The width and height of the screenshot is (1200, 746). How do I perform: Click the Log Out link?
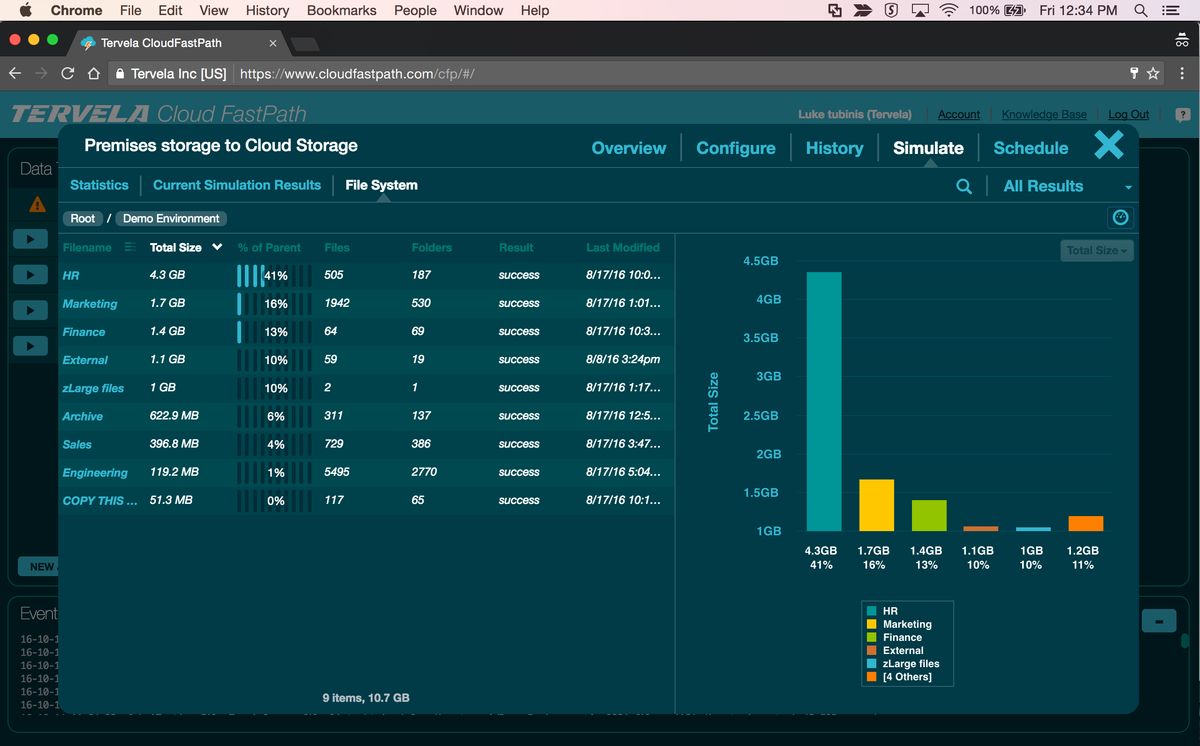pos(1128,114)
